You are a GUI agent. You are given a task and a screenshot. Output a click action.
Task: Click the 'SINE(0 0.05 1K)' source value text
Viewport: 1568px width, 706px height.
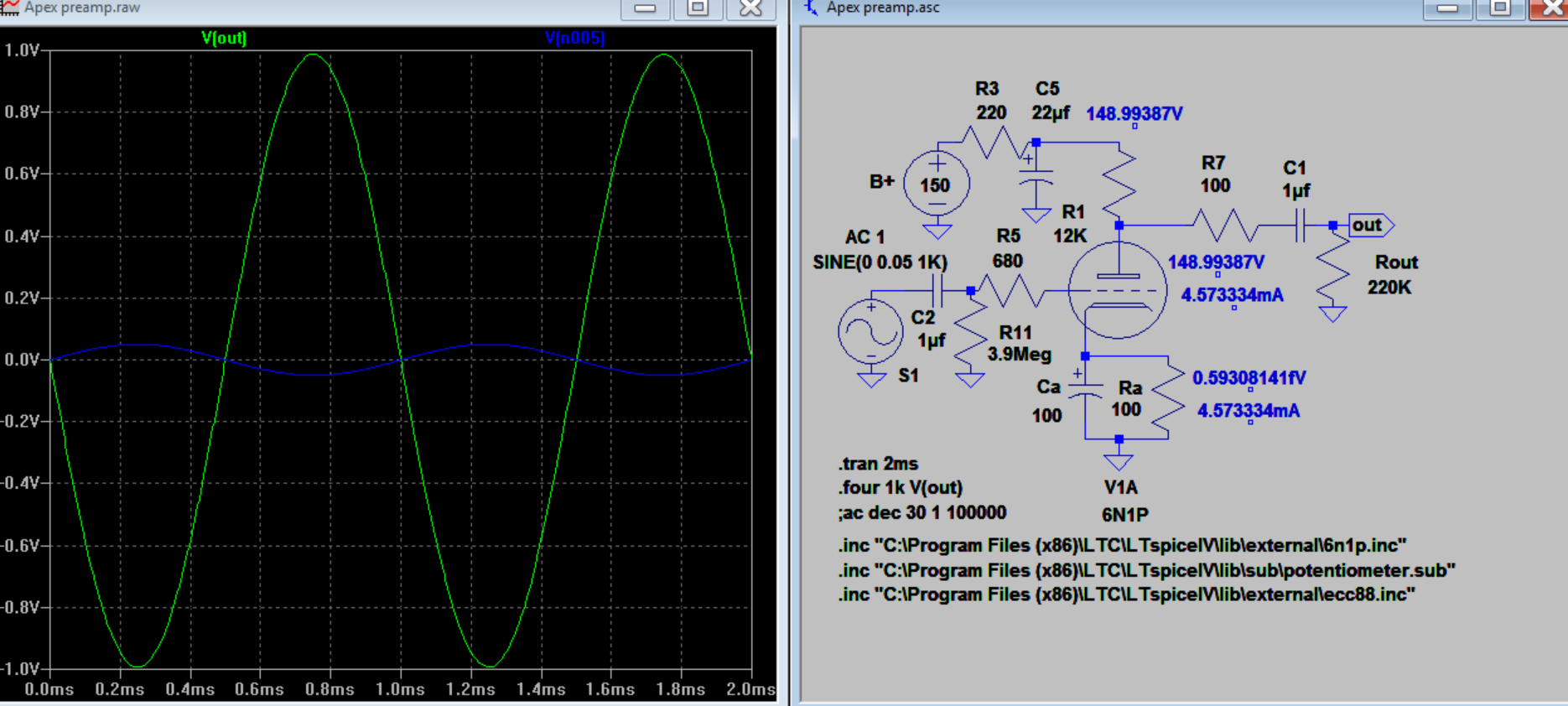880,262
